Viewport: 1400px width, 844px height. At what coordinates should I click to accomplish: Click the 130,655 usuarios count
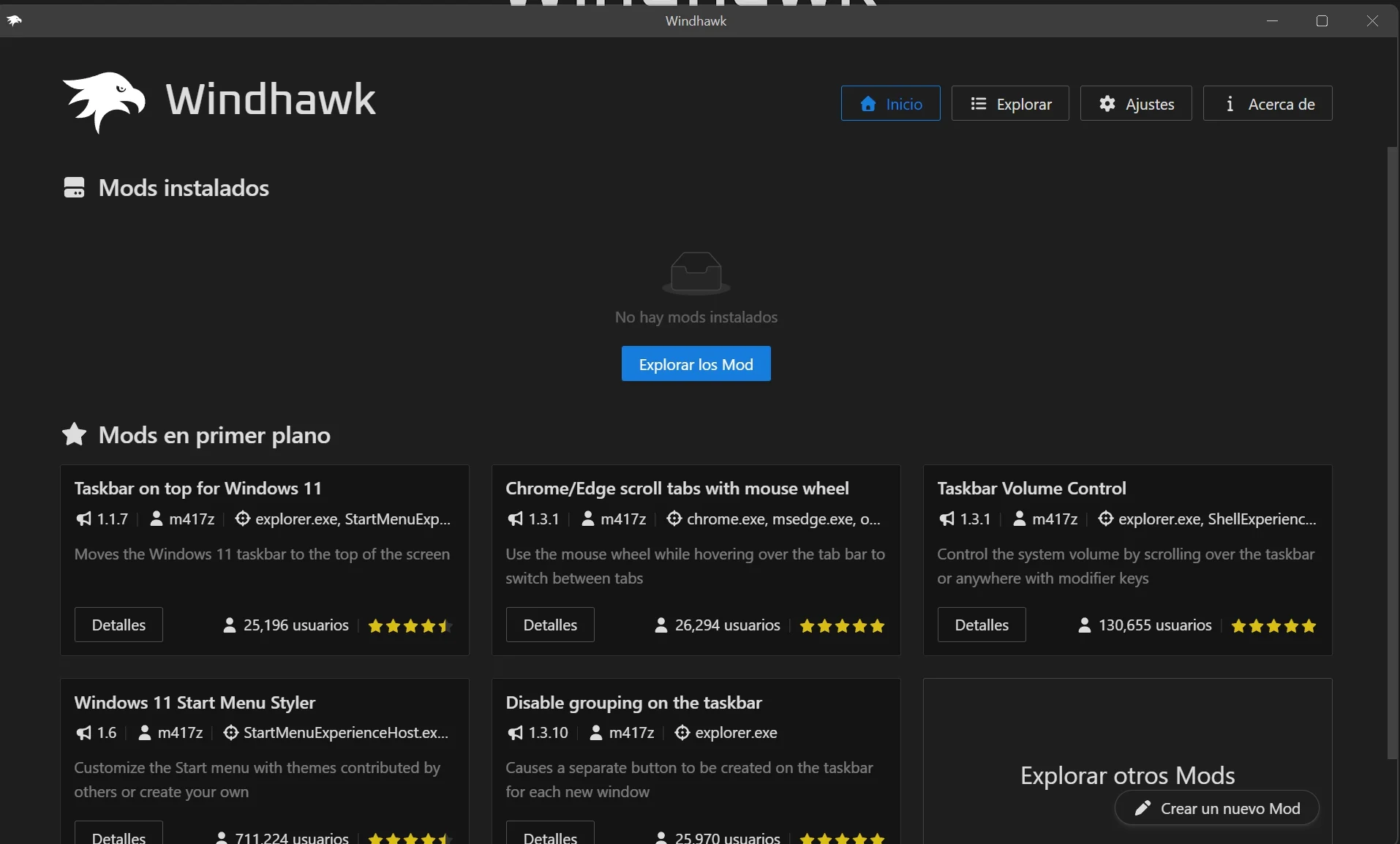pos(1156,625)
